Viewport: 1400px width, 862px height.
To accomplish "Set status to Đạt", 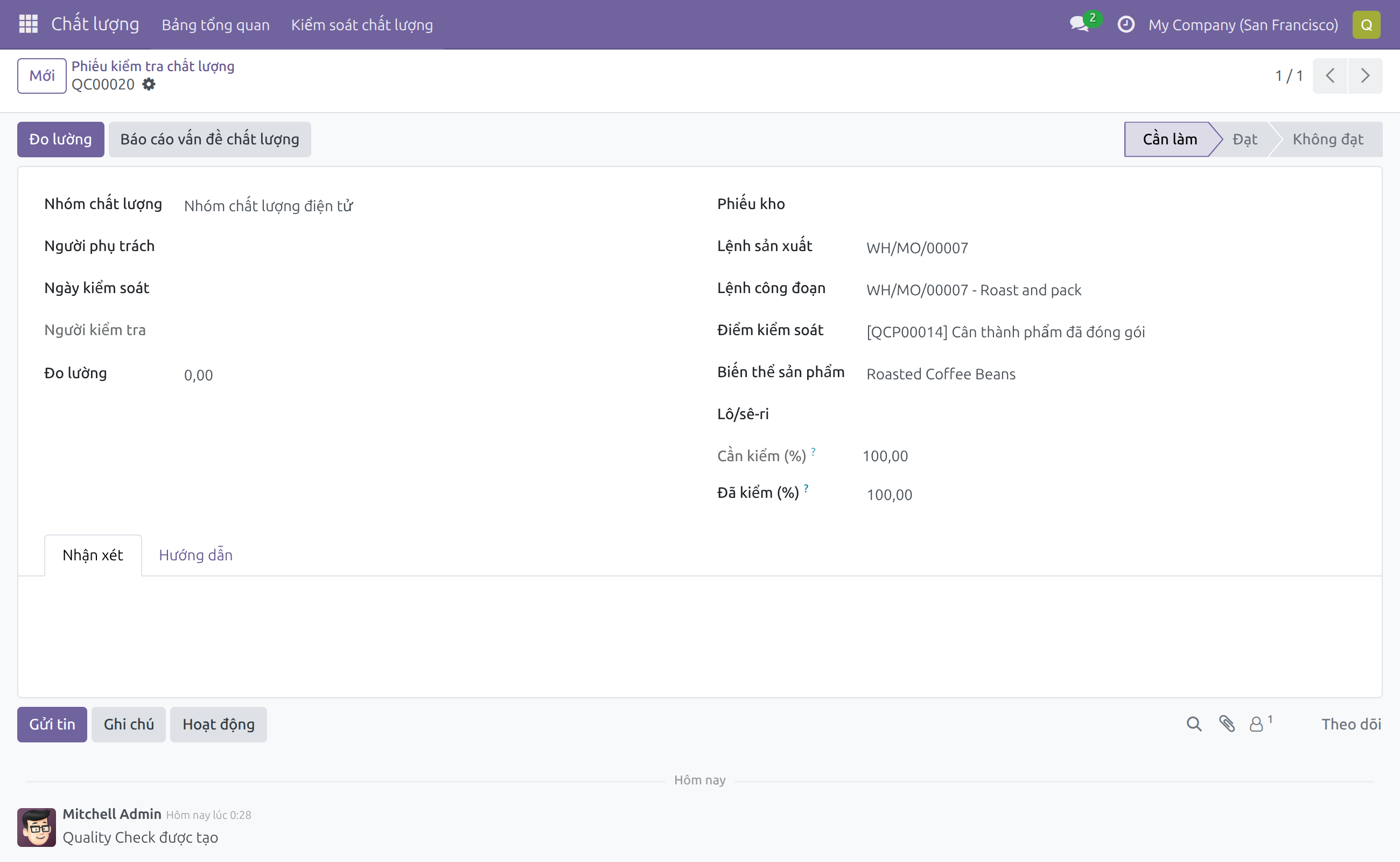I will (1244, 139).
